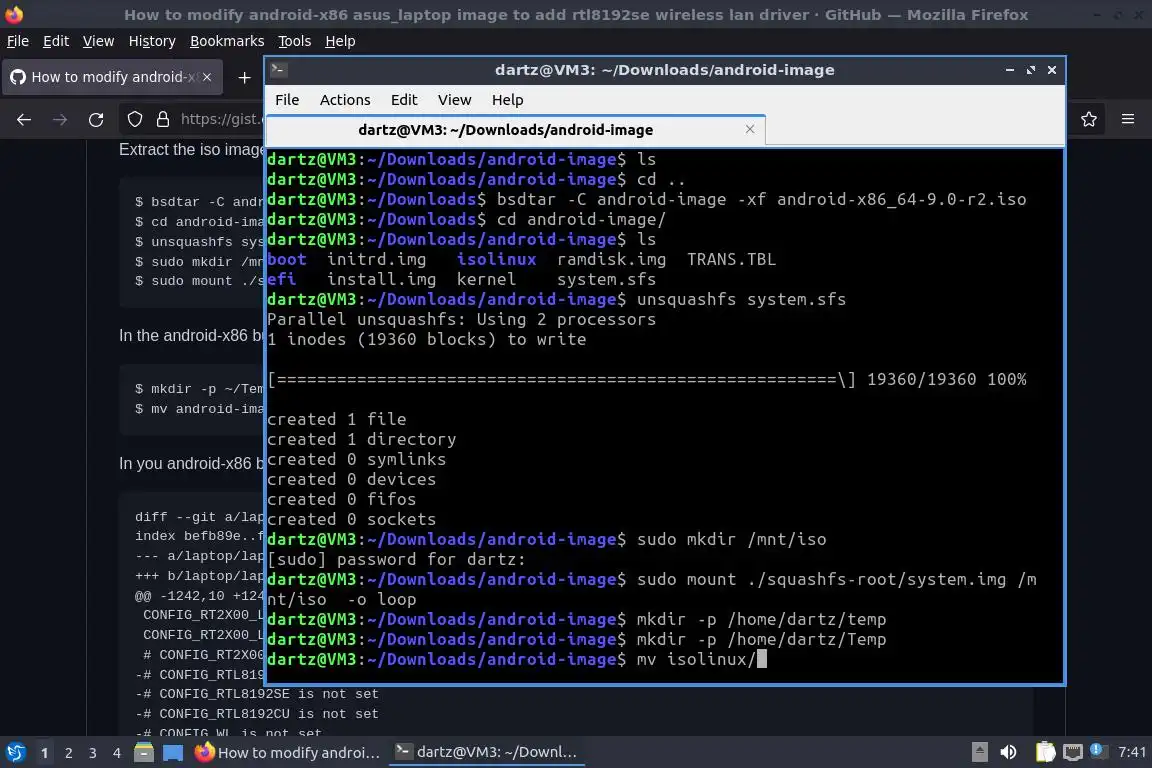Reload the Firefox page
The image size is (1152, 768).
point(96,119)
